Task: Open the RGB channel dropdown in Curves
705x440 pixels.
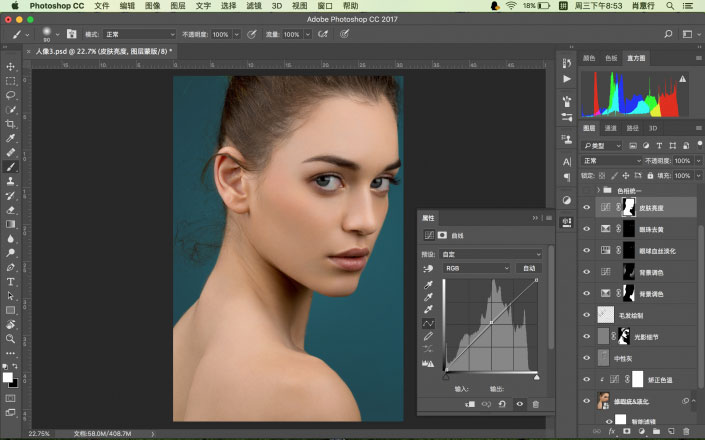Action: [x=476, y=268]
